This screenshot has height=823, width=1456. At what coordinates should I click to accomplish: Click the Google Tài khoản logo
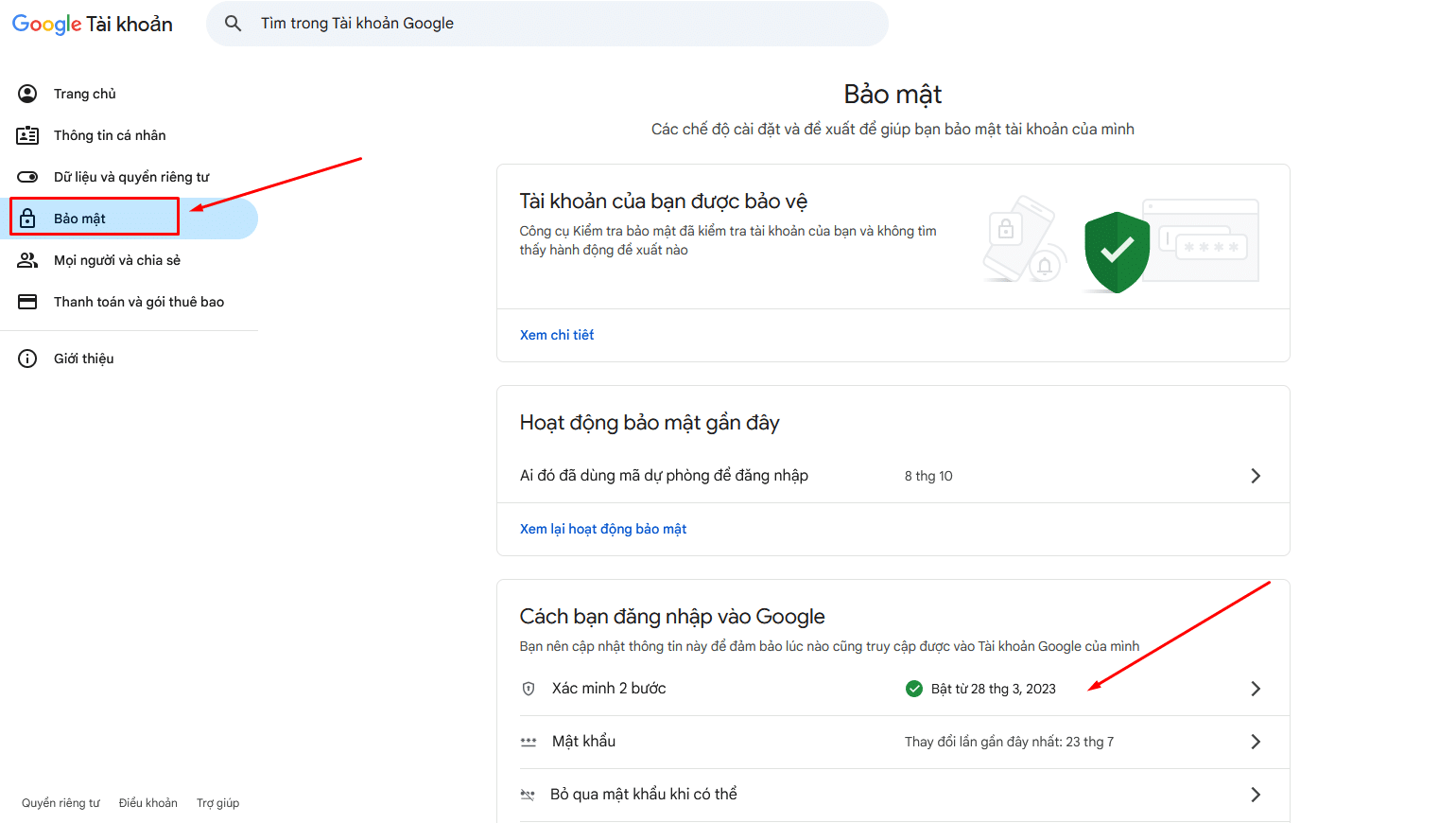point(92,24)
